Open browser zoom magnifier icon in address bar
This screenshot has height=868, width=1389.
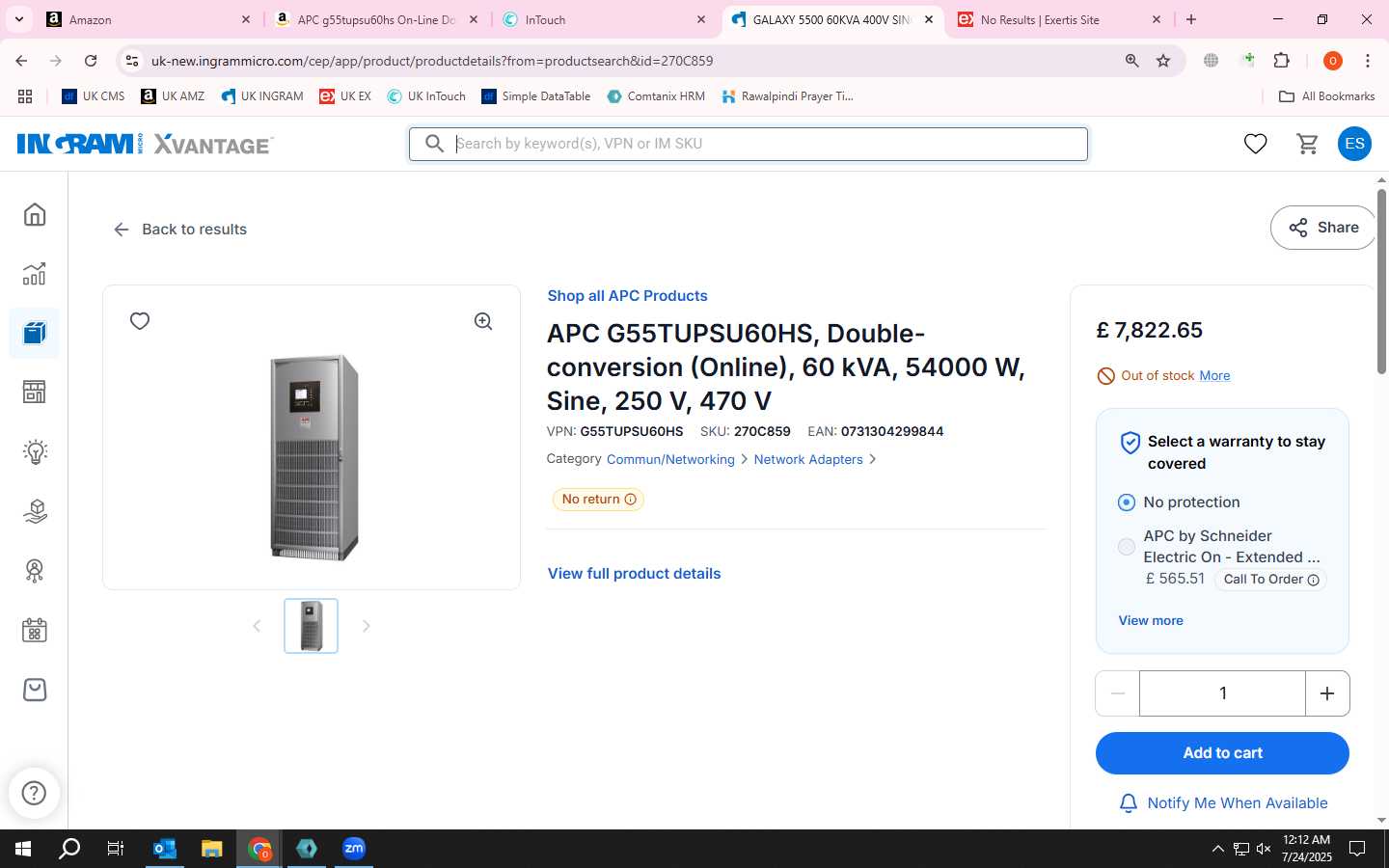click(x=1132, y=61)
